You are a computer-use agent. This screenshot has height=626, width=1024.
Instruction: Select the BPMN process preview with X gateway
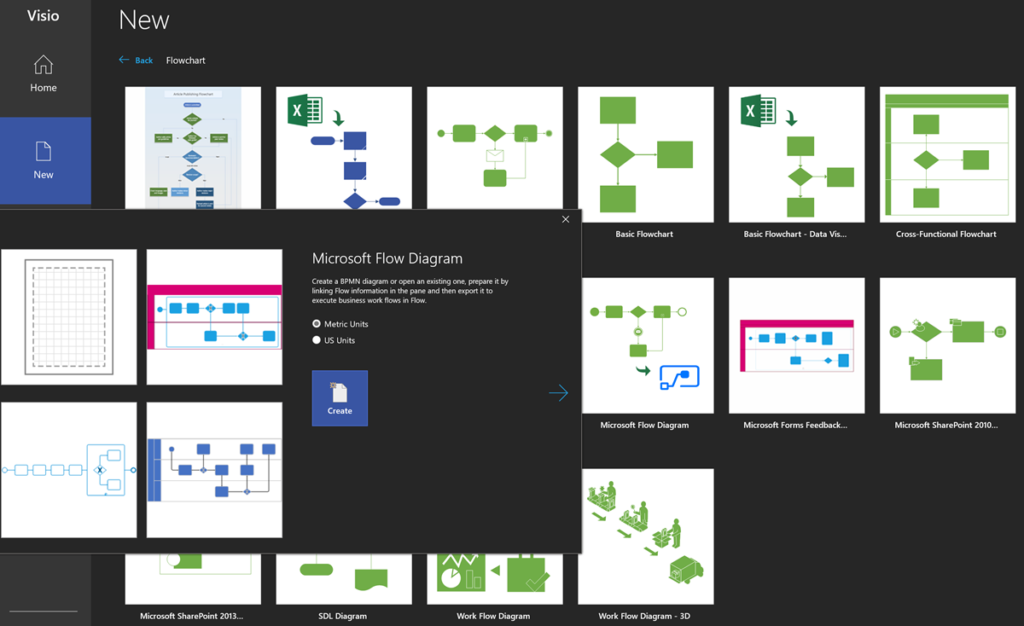click(x=69, y=470)
